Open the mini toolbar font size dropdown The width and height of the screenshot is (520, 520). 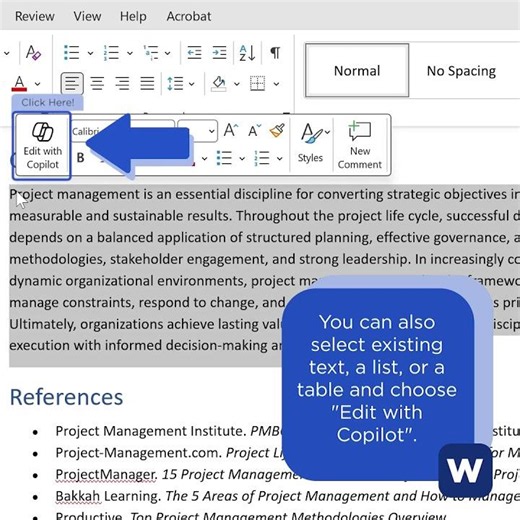click(211, 131)
